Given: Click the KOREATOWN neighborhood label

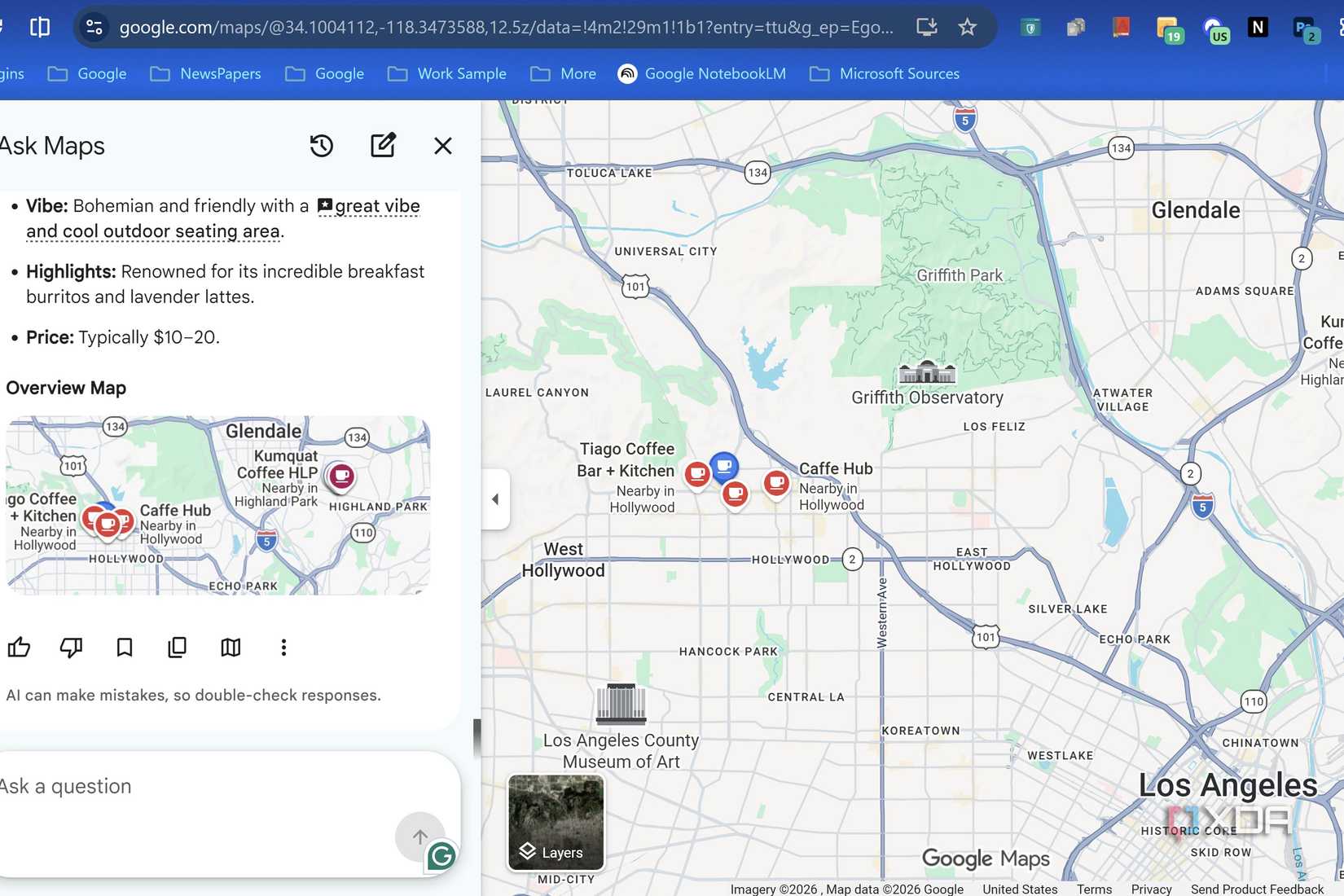Looking at the screenshot, I should 920,731.
